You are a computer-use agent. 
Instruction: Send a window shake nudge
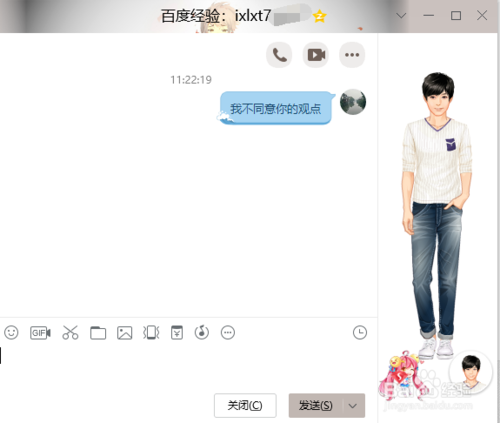tap(151, 333)
